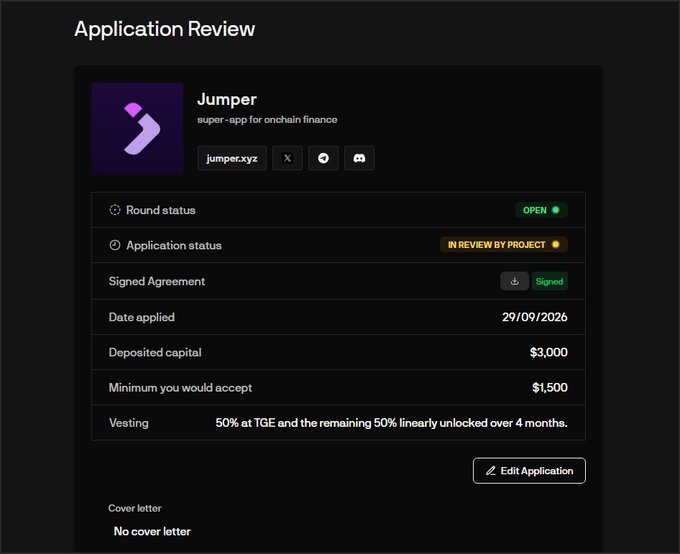Image resolution: width=680 pixels, height=554 pixels.
Task: Click the Application Review heading
Action: 164,29
